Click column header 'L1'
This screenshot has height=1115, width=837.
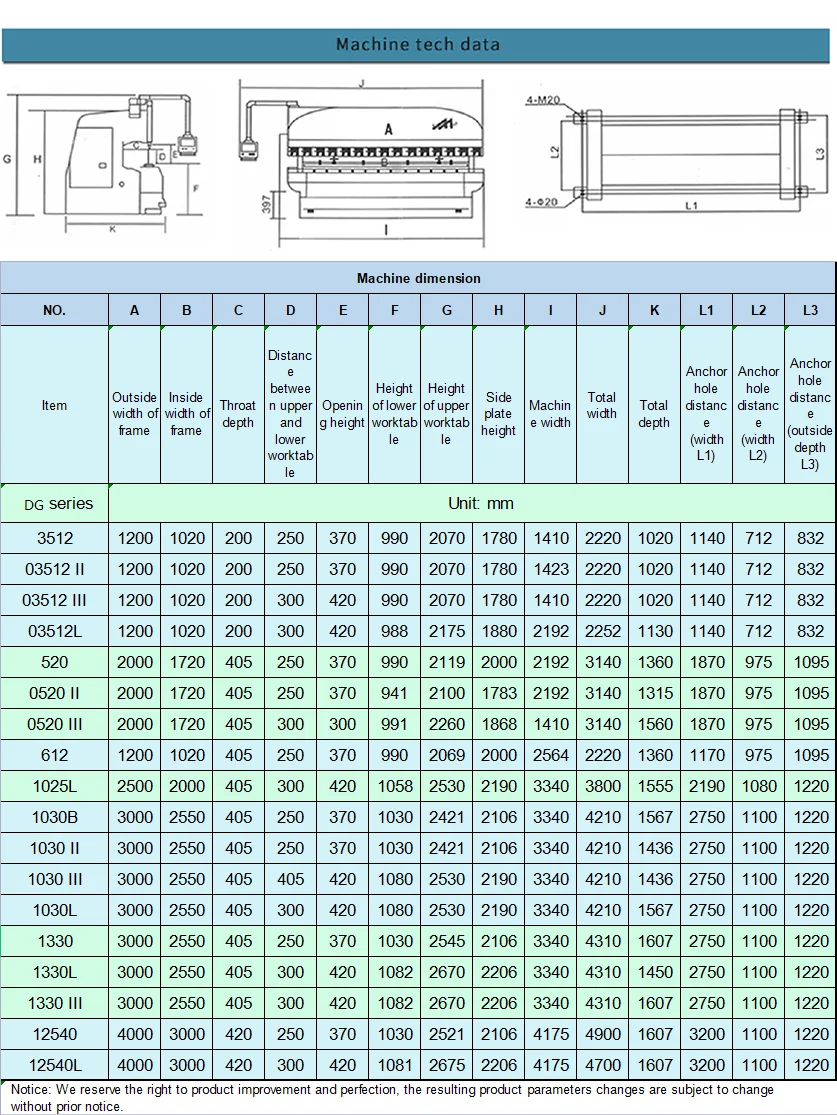pos(706,310)
